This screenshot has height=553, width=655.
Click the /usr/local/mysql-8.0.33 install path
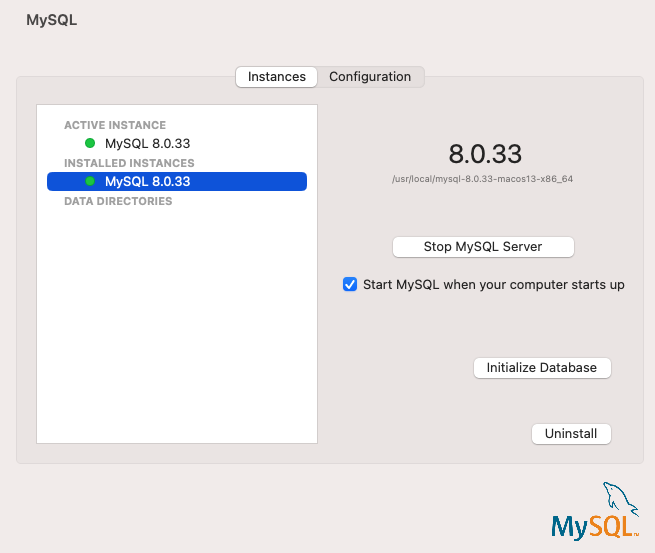click(x=482, y=179)
